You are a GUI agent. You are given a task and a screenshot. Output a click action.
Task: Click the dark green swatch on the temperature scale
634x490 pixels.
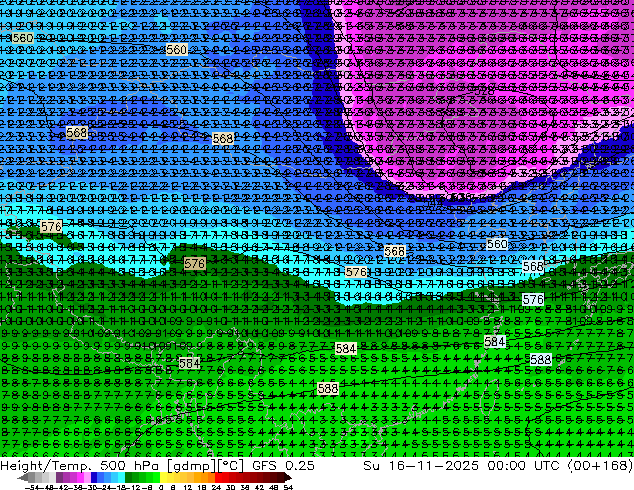[129, 478]
